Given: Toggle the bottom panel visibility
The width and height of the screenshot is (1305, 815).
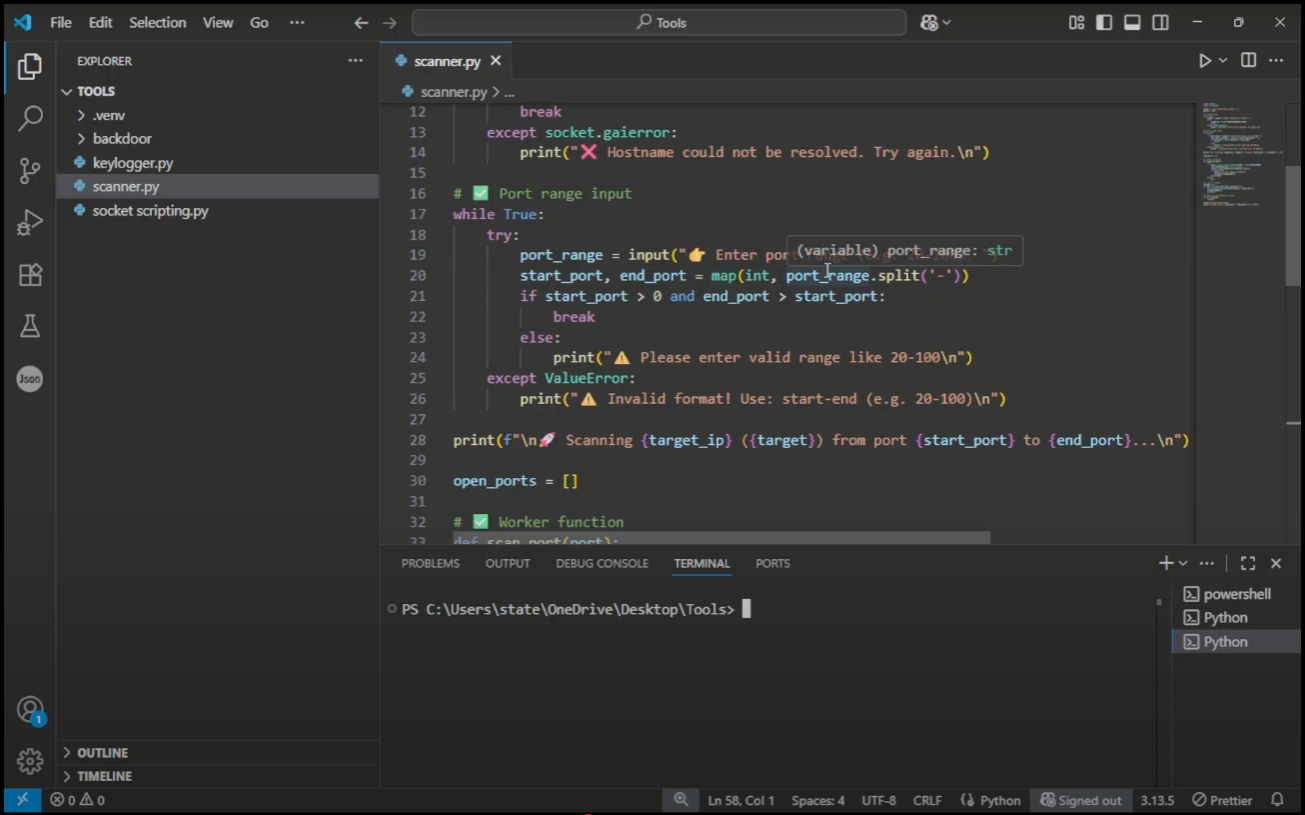Looking at the screenshot, I should click(x=1132, y=22).
